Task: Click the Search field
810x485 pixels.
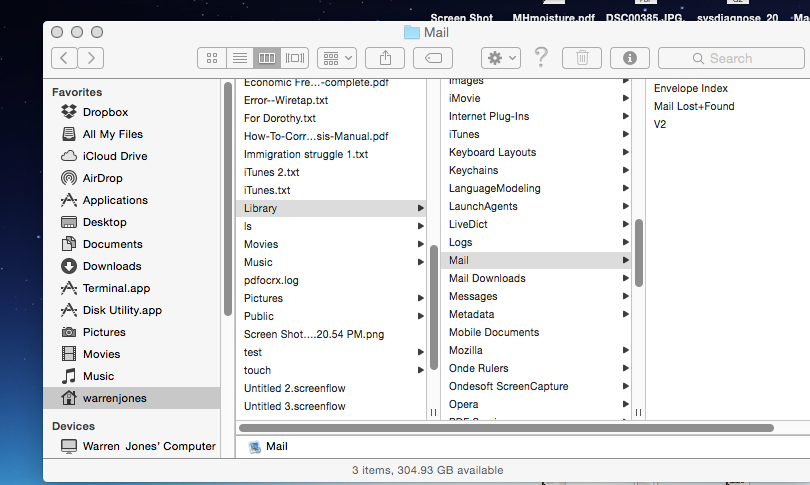Action: pyautogui.click(x=731, y=58)
